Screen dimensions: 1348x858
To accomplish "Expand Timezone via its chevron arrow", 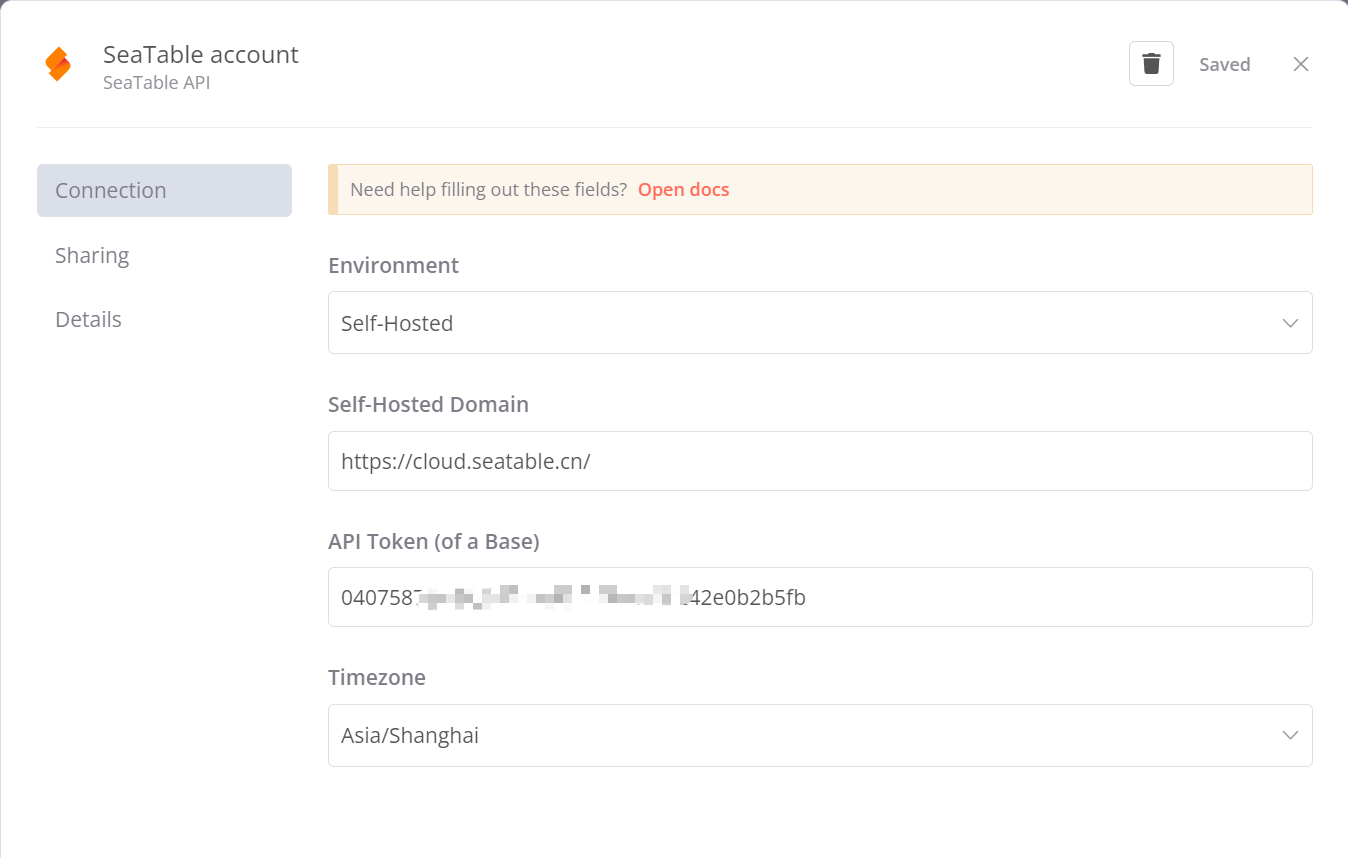I will pos(1290,735).
